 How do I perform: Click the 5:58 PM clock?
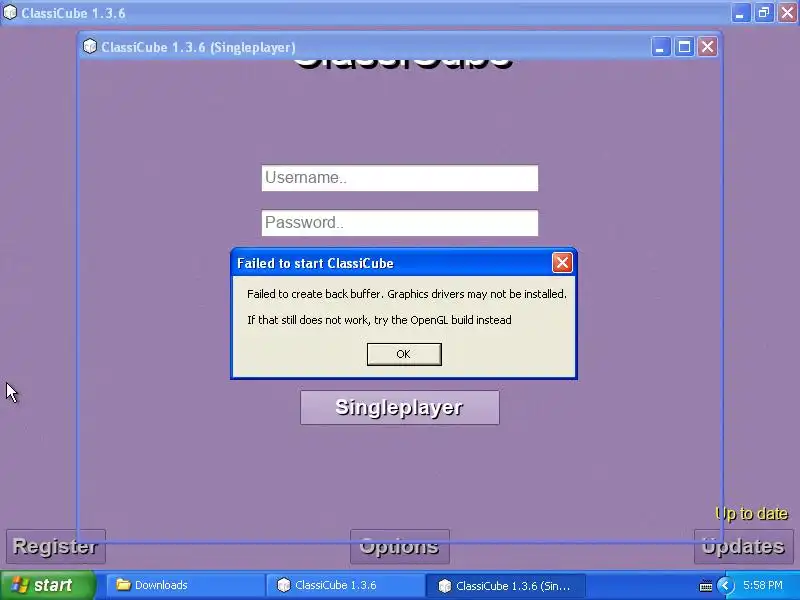click(x=763, y=585)
